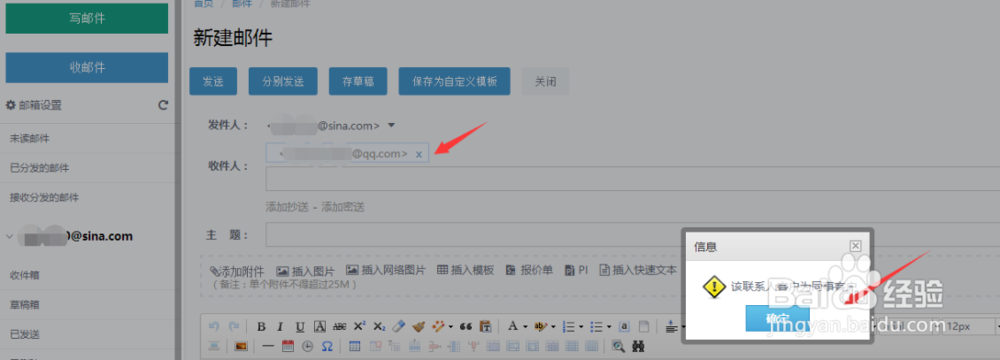Open ordered list style dropdown
The height and width of the screenshot is (360, 1000).
581,326
